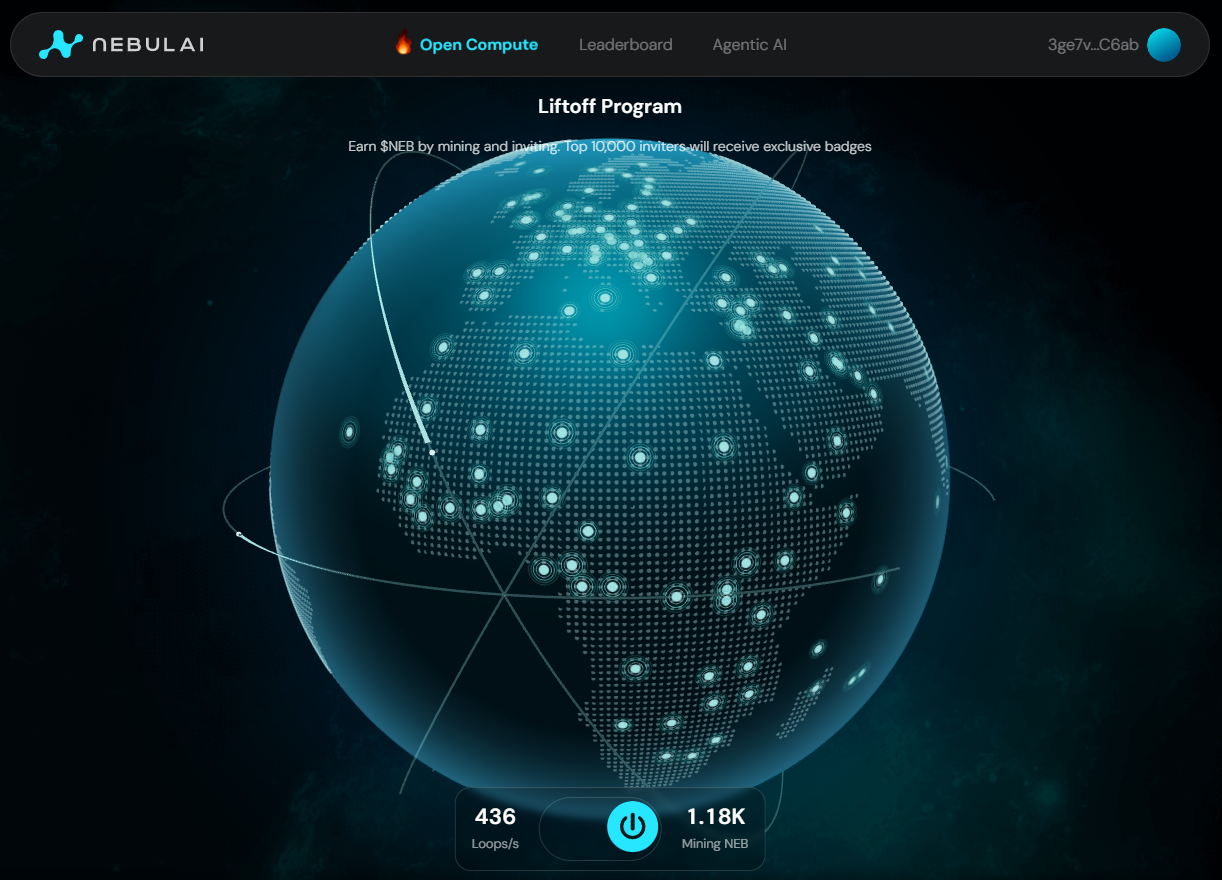The image size is (1222, 880).
Task: Click the NEBULAI wordmark text
Action: [x=148, y=45]
